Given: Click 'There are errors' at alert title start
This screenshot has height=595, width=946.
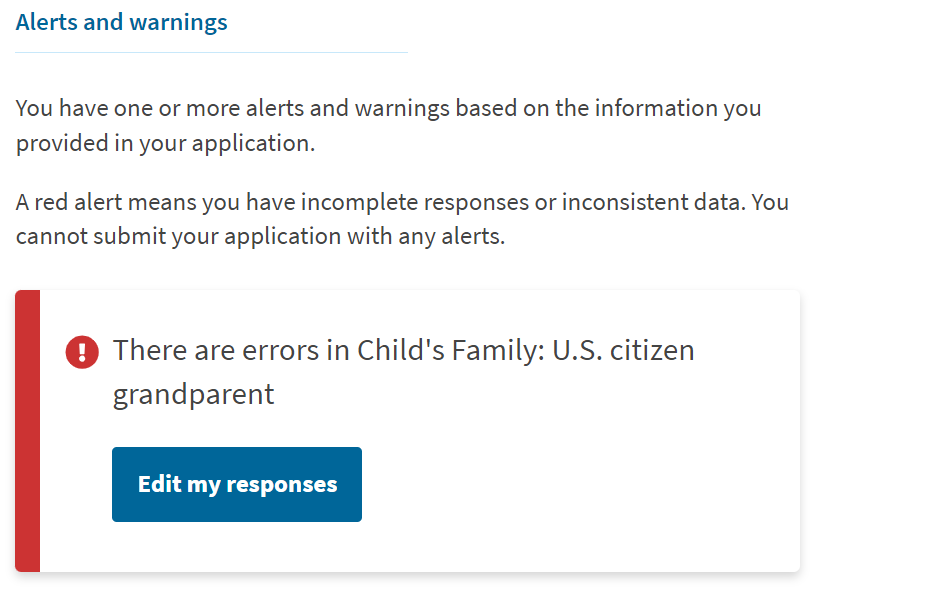Looking at the screenshot, I should 216,351.
